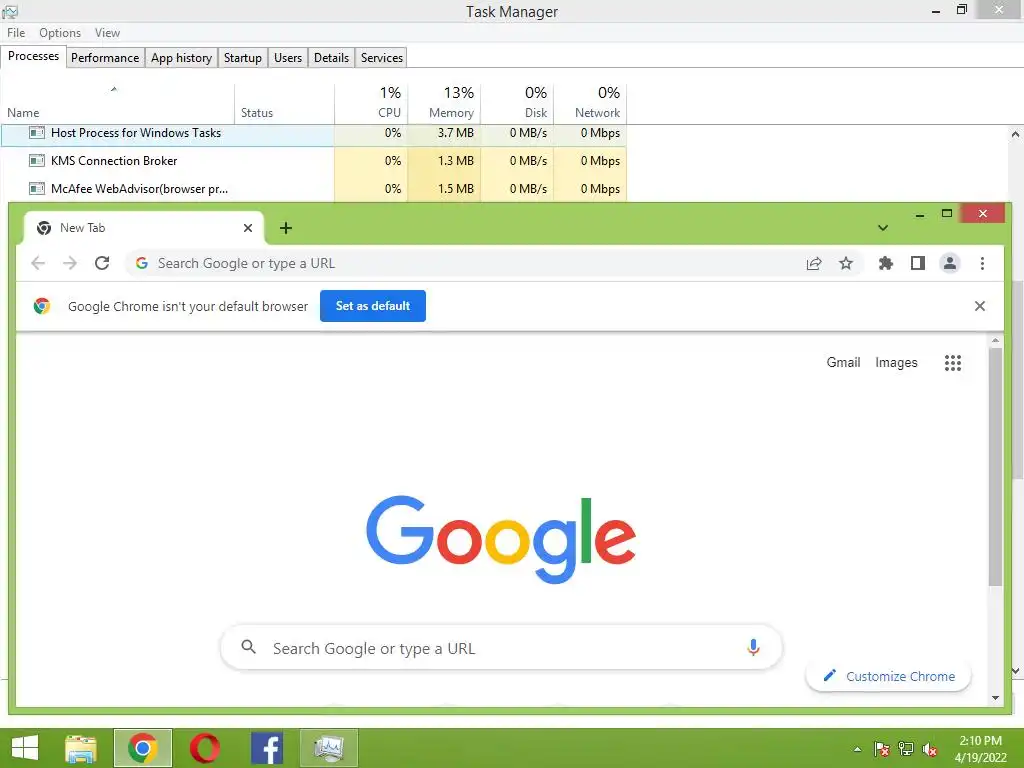Open Chrome Extensions puzzle icon
The height and width of the screenshot is (768, 1024).
(x=886, y=263)
